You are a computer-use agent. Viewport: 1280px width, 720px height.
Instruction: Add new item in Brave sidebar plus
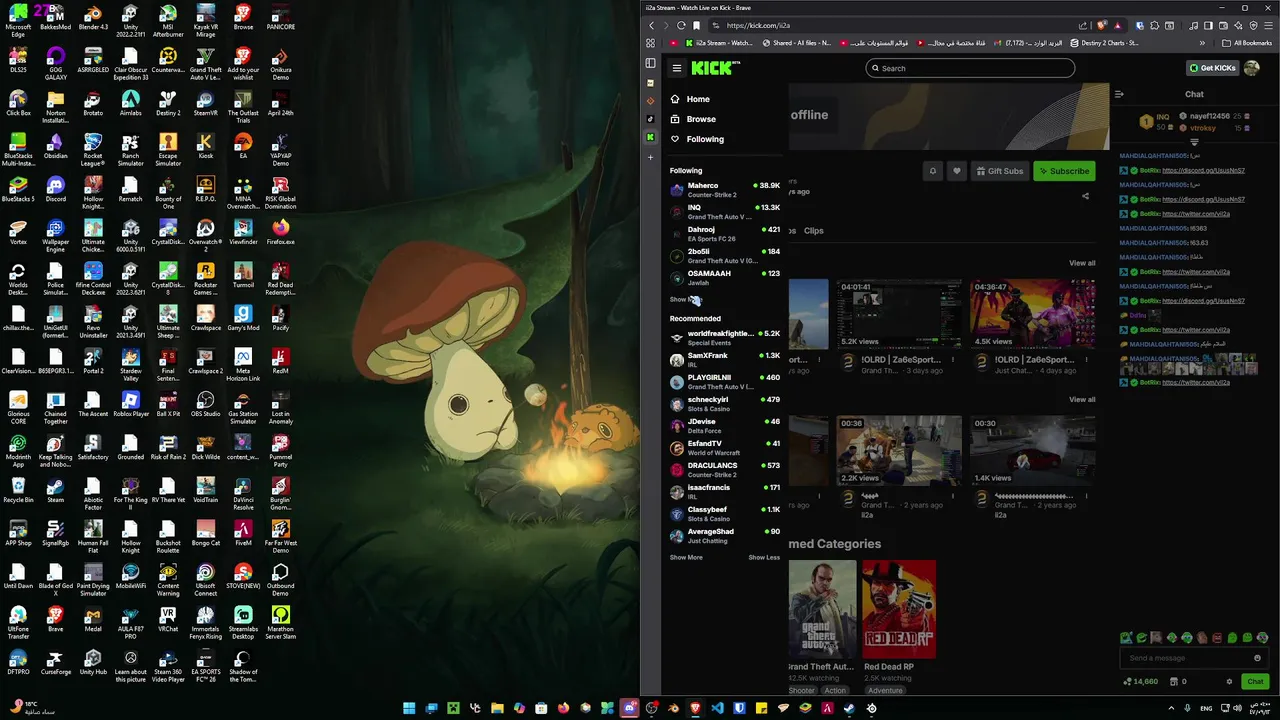(650, 157)
